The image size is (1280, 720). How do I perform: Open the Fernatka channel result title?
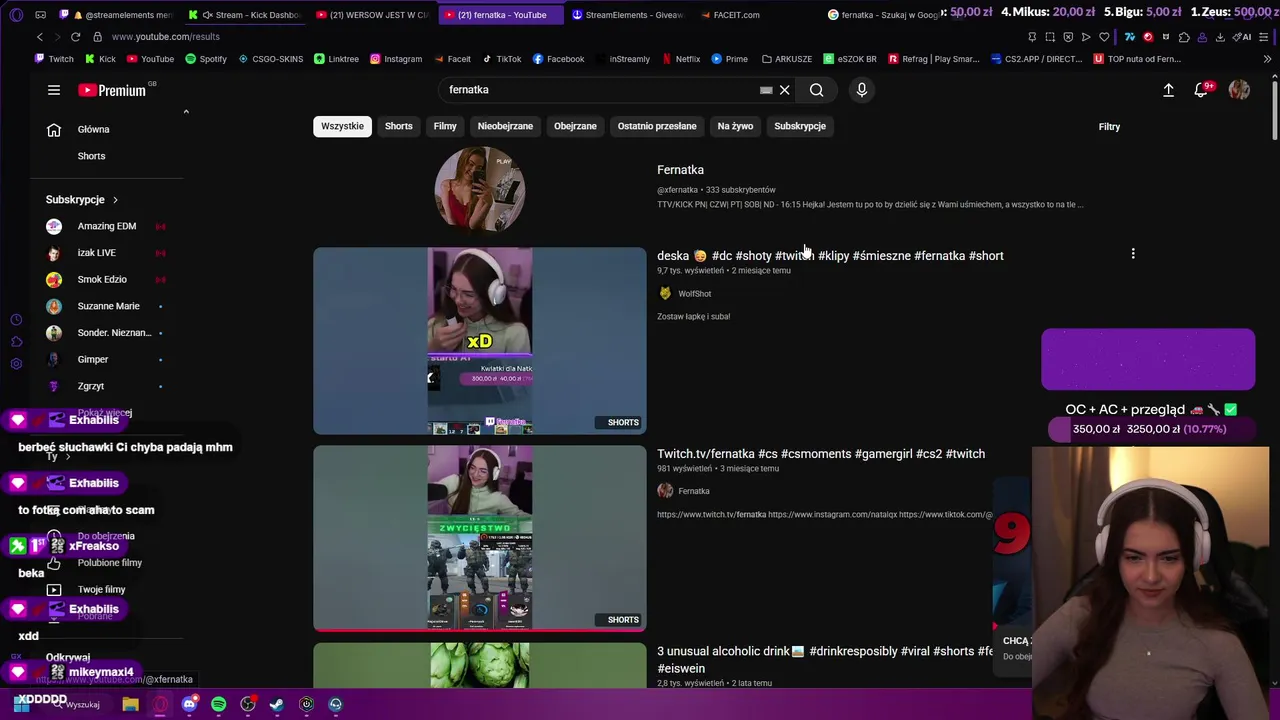(x=680, y=170)
